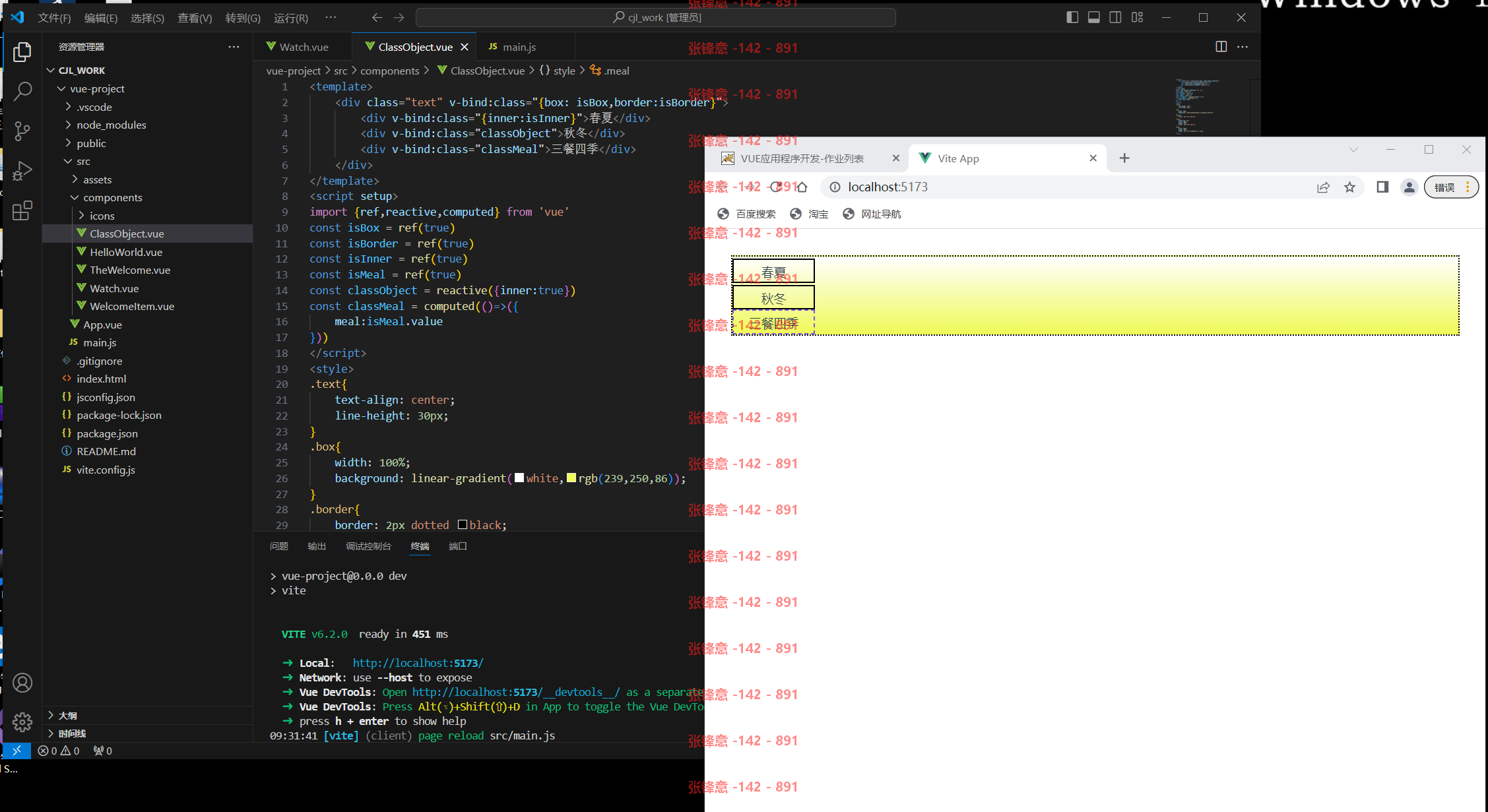Split the editor to the right
This screenshot has width=1488, height=812.
(1221, 46)
